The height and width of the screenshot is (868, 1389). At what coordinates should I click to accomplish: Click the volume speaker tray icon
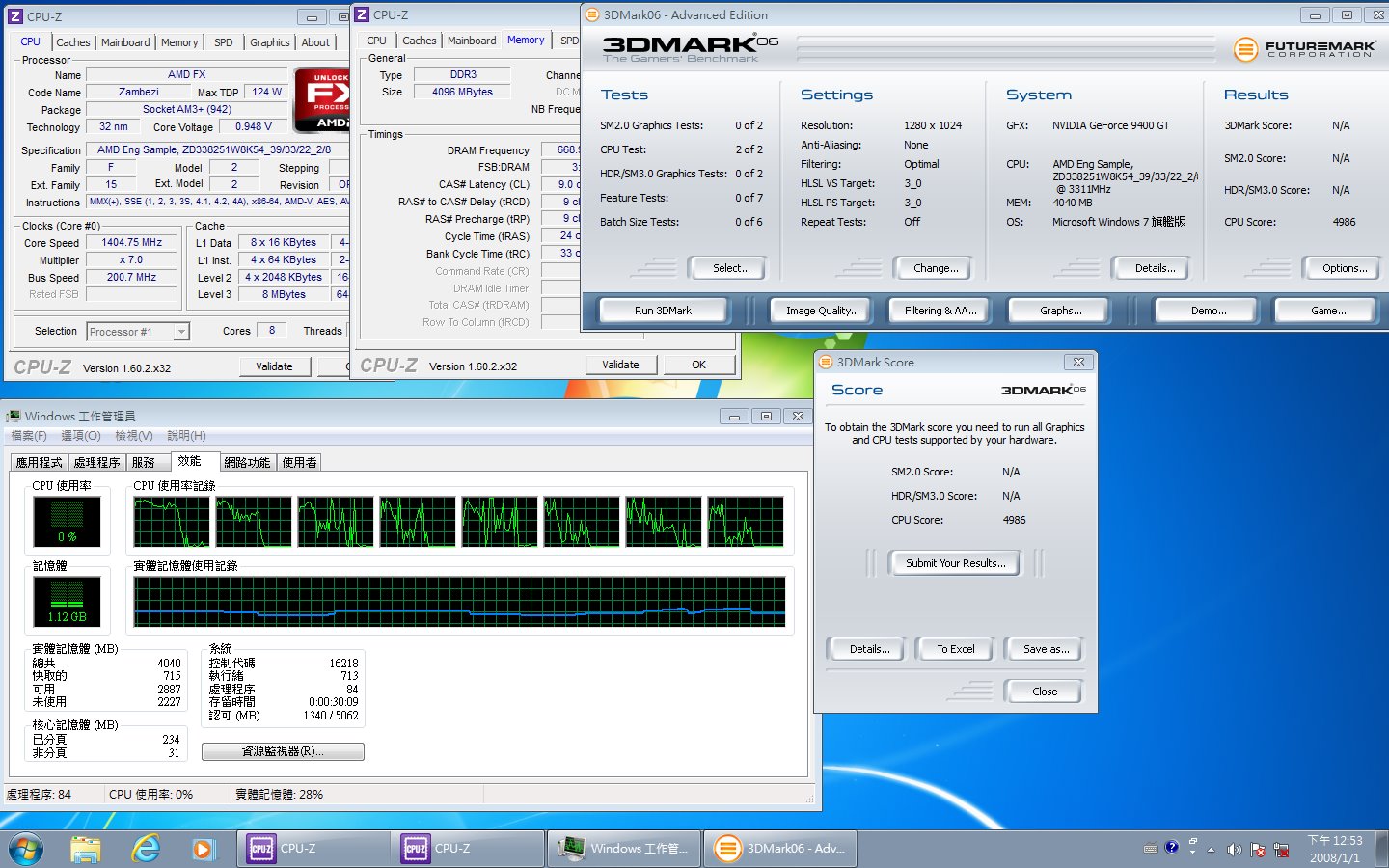[1234, 850]
